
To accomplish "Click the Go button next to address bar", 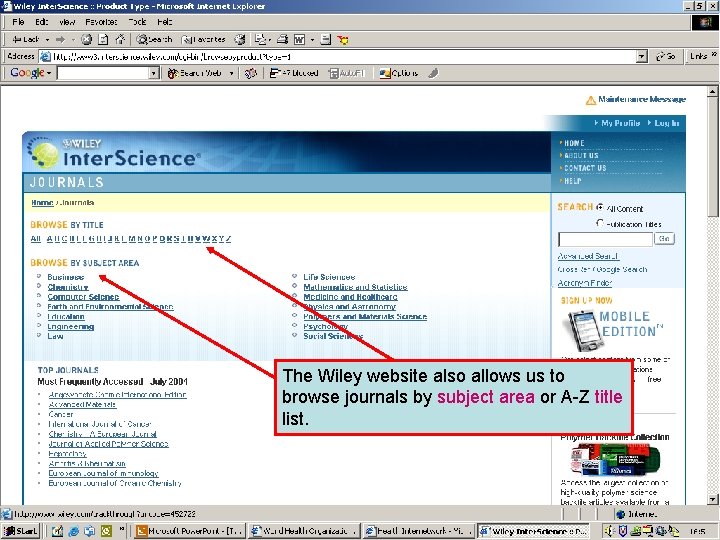I will pyautogui.click(x=666, y=56).
